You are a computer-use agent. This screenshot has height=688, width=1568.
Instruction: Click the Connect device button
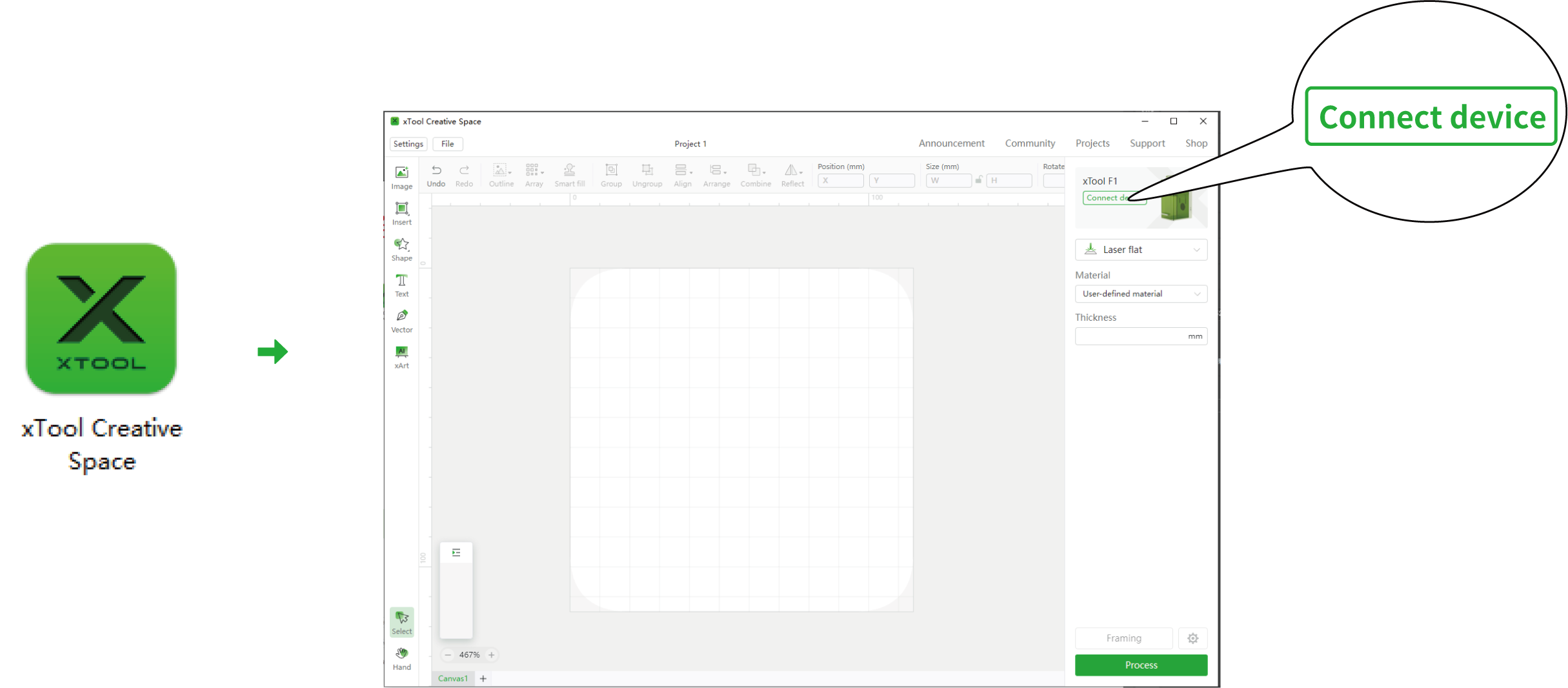click(1114, 198)
